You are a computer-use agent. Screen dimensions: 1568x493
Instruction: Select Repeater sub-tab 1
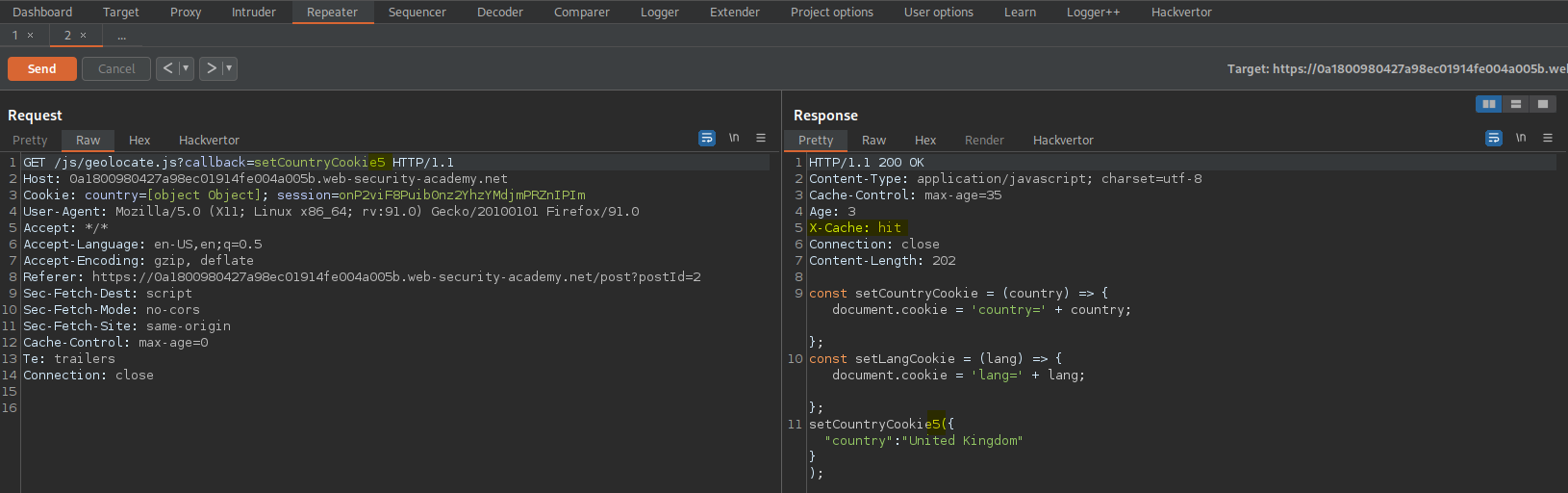[15, 36]
